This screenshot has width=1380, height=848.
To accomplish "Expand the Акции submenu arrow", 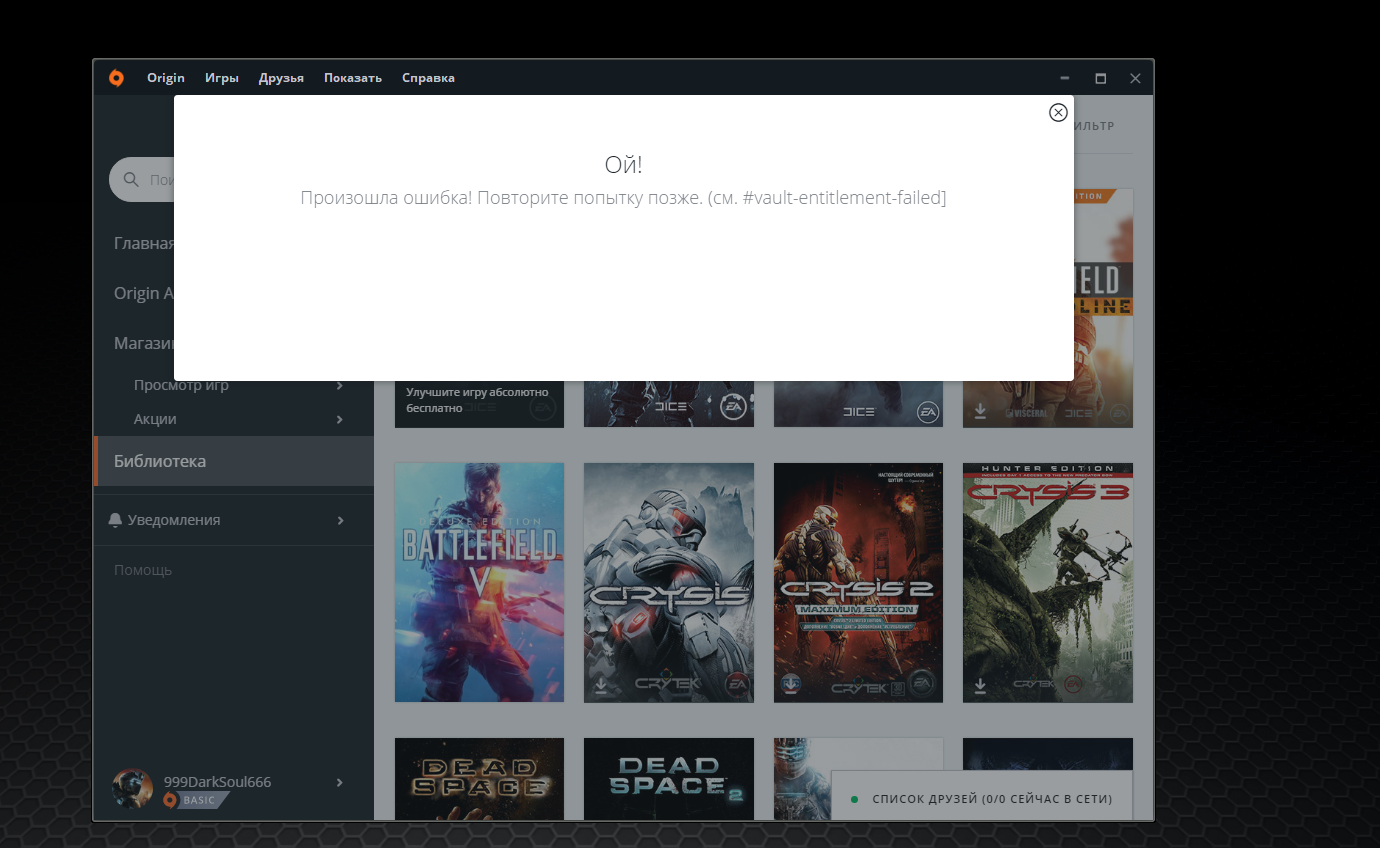I will (340, 419).
